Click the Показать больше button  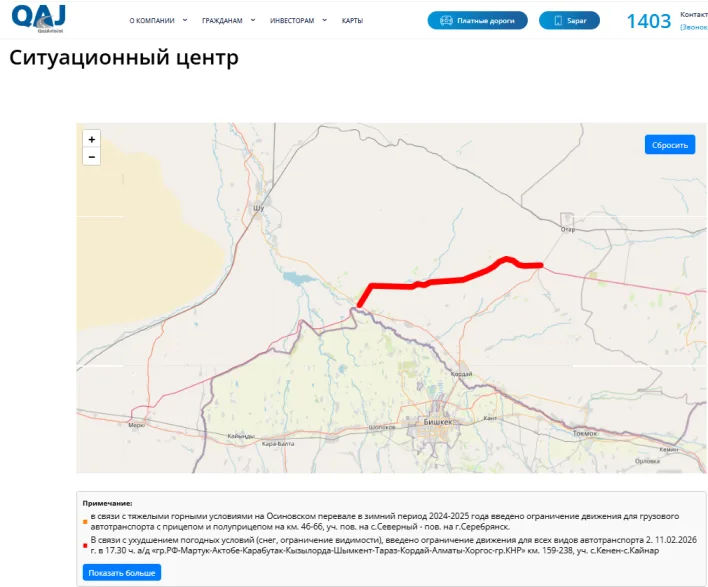[121, 573]
